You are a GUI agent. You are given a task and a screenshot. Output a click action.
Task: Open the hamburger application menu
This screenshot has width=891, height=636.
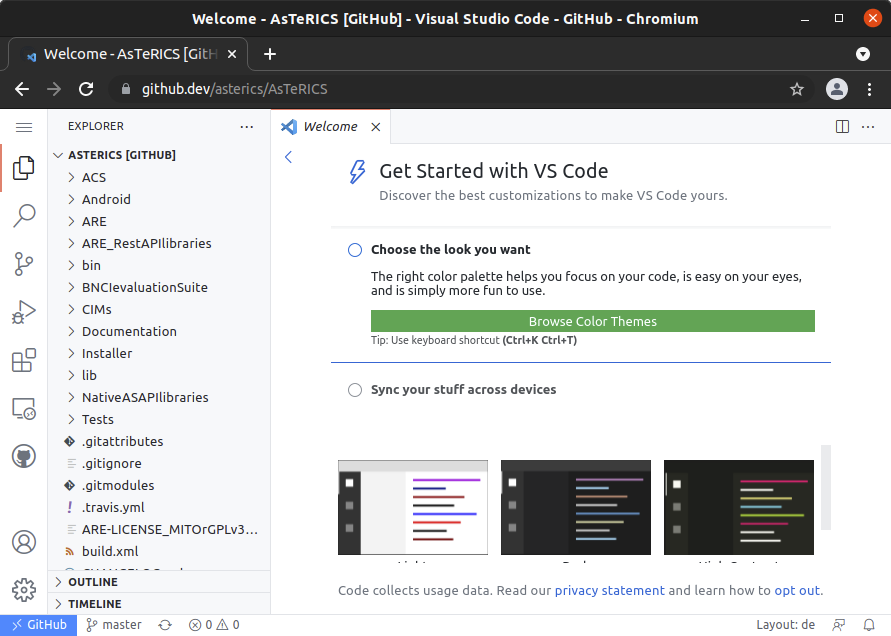24,127
